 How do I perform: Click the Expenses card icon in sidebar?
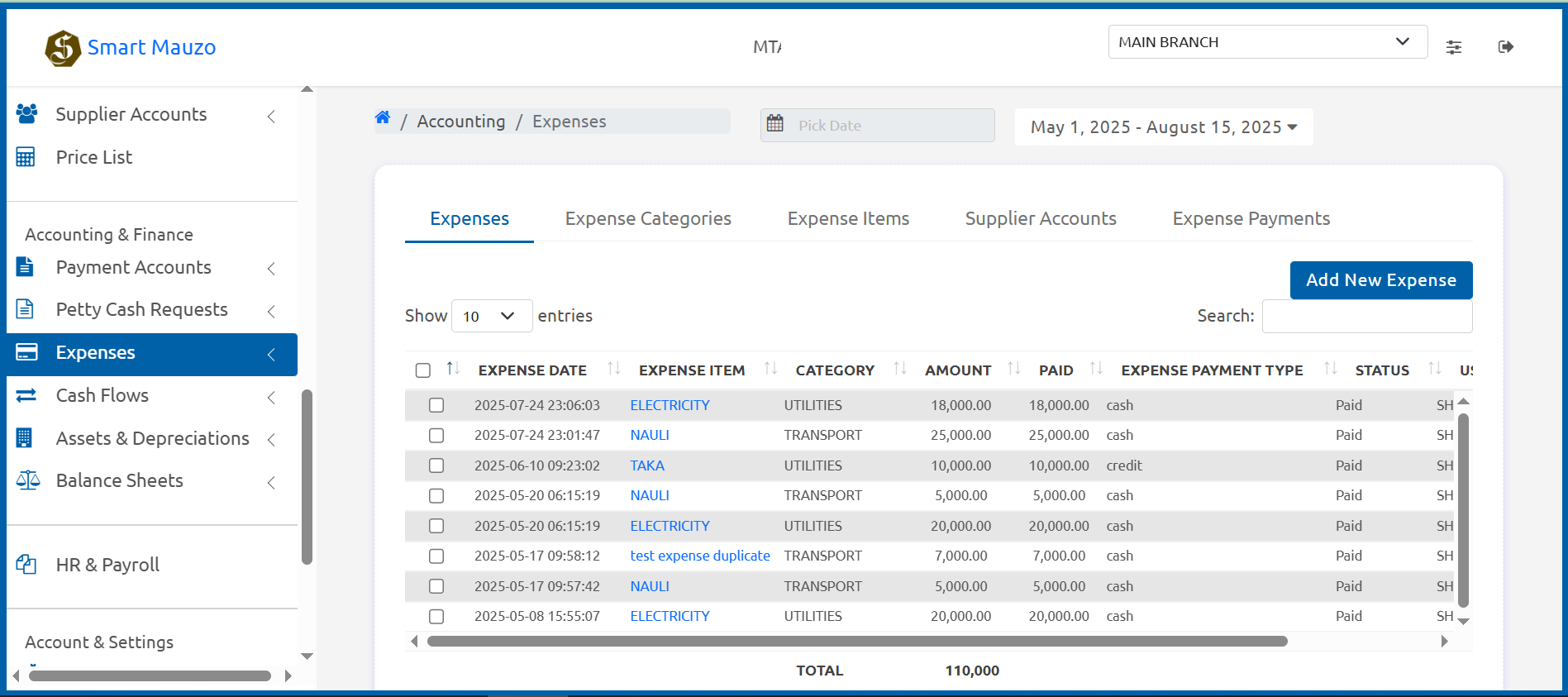[26, 352]
